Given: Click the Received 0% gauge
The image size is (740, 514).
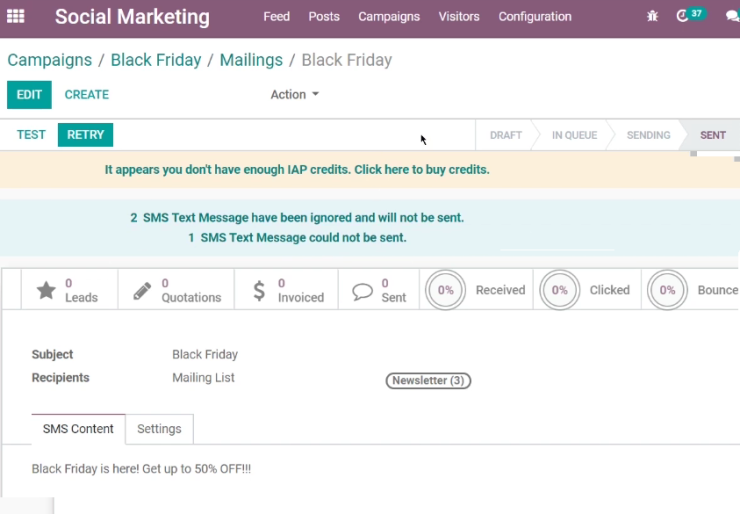Looking at the screenshot, I should [x=476, y=290].
